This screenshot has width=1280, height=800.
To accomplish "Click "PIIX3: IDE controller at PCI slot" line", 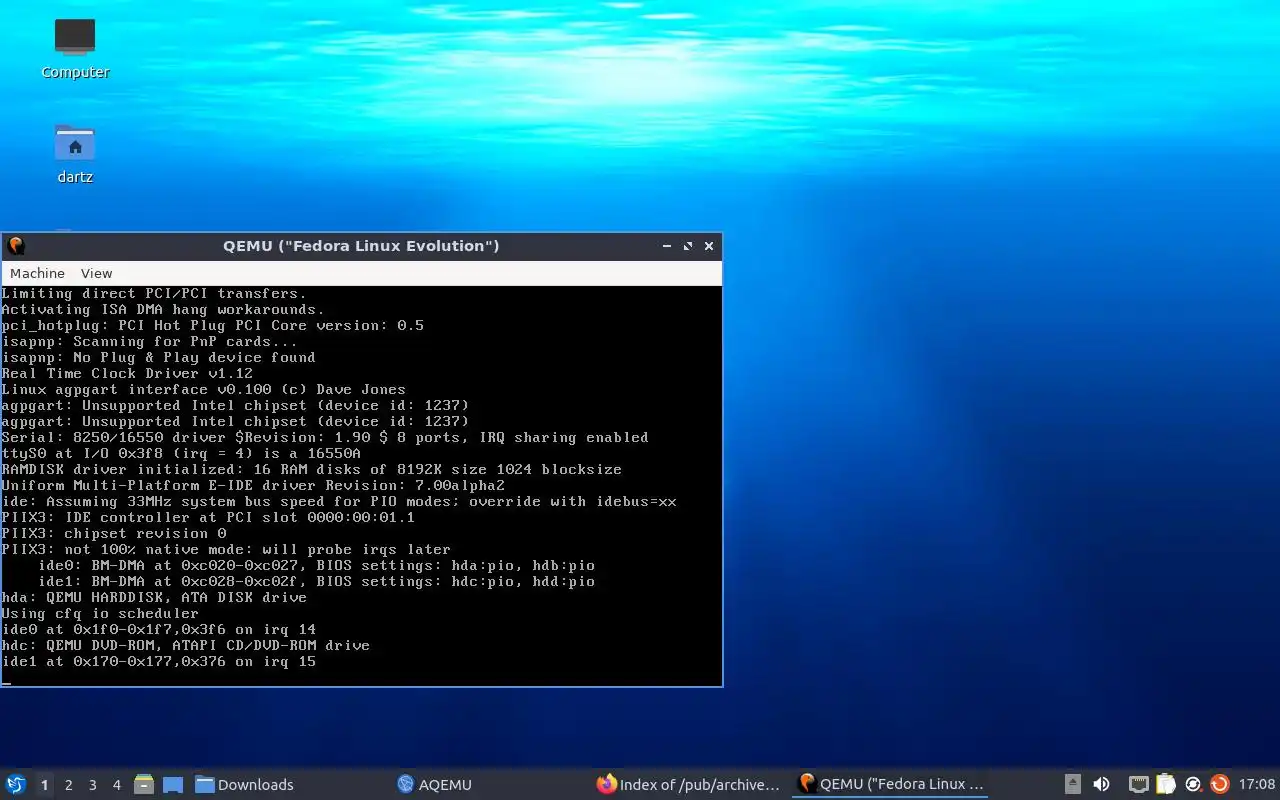I will tap(208, 518).
